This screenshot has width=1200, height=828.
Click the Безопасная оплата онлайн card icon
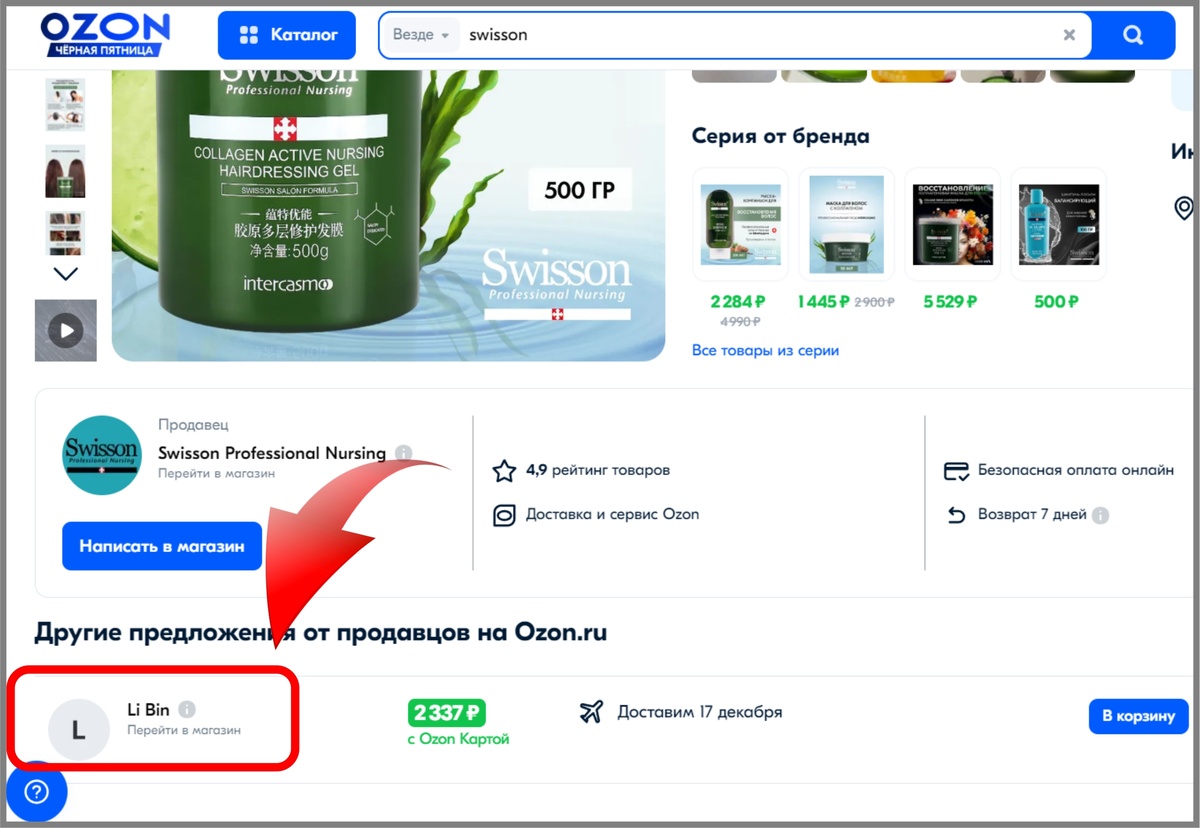(x=957, y=470)
